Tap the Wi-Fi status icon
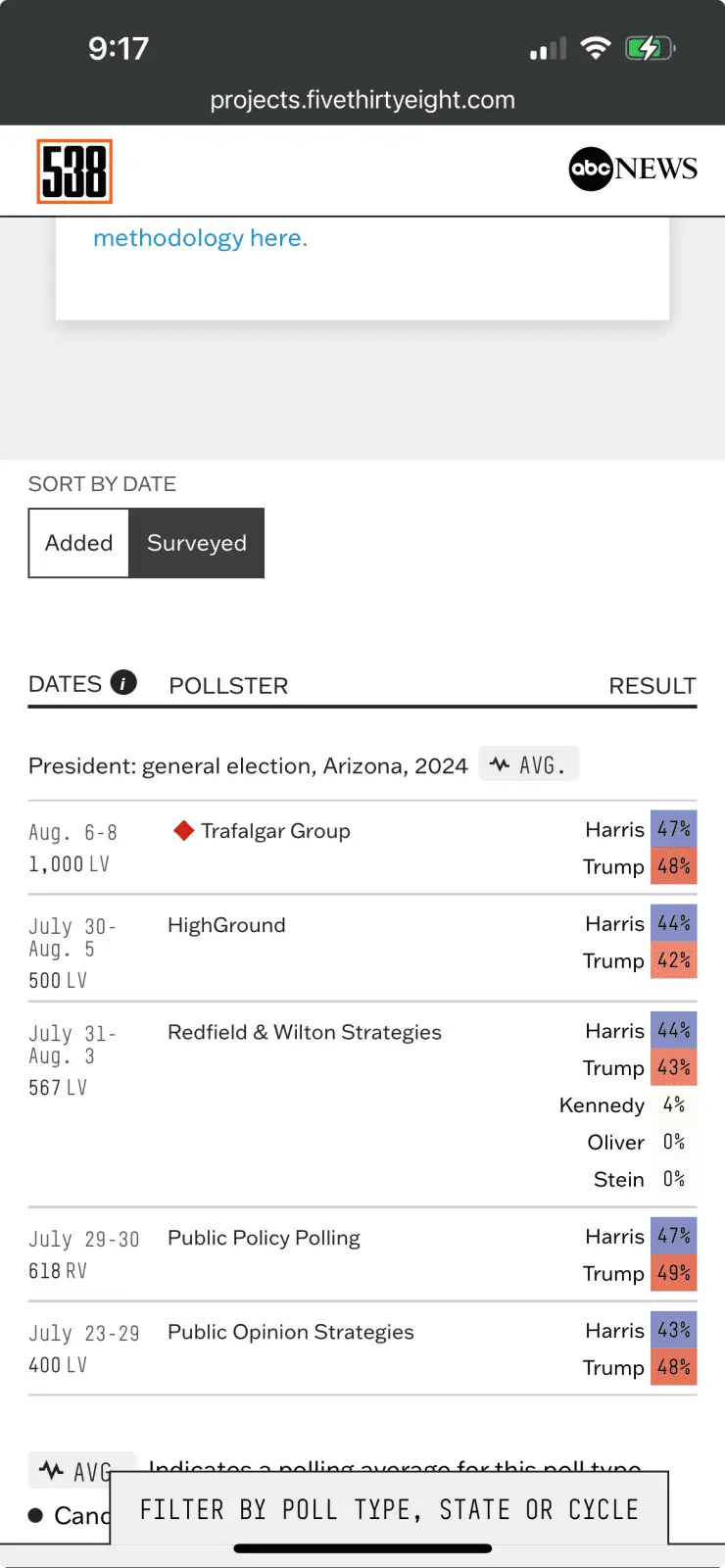Viewport: 725px width, 1568px height. tap(595, 48)
